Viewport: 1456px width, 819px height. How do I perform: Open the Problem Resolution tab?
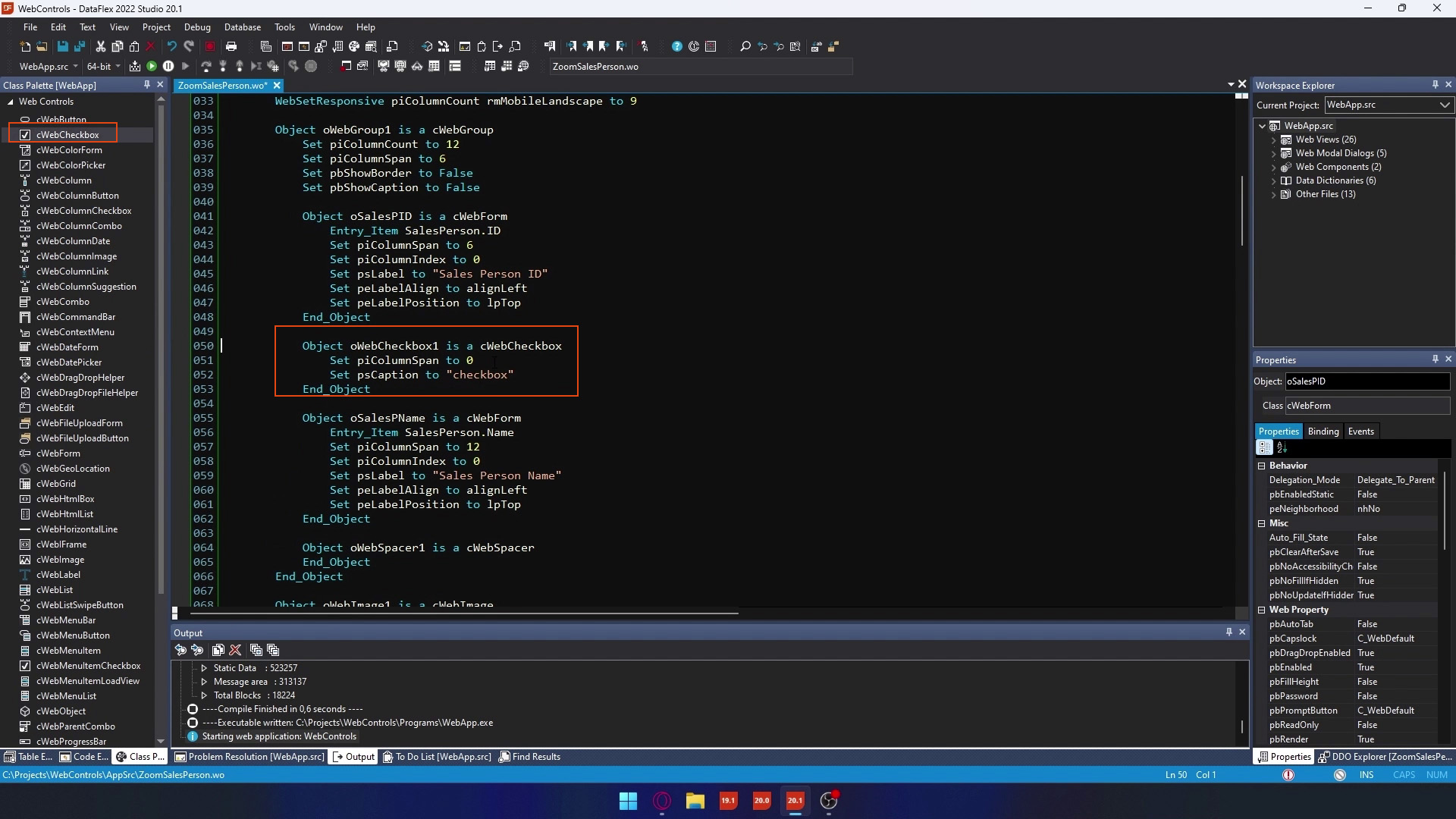pyautogui.click(x=249, y=757)
